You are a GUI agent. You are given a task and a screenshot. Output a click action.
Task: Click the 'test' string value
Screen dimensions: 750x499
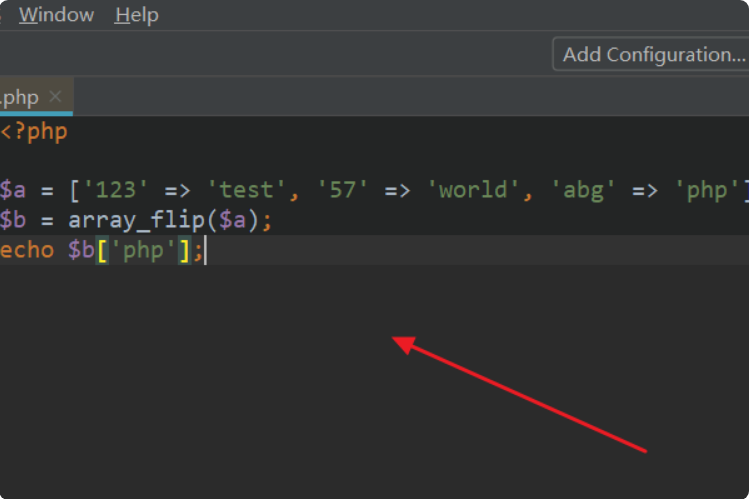247,190
